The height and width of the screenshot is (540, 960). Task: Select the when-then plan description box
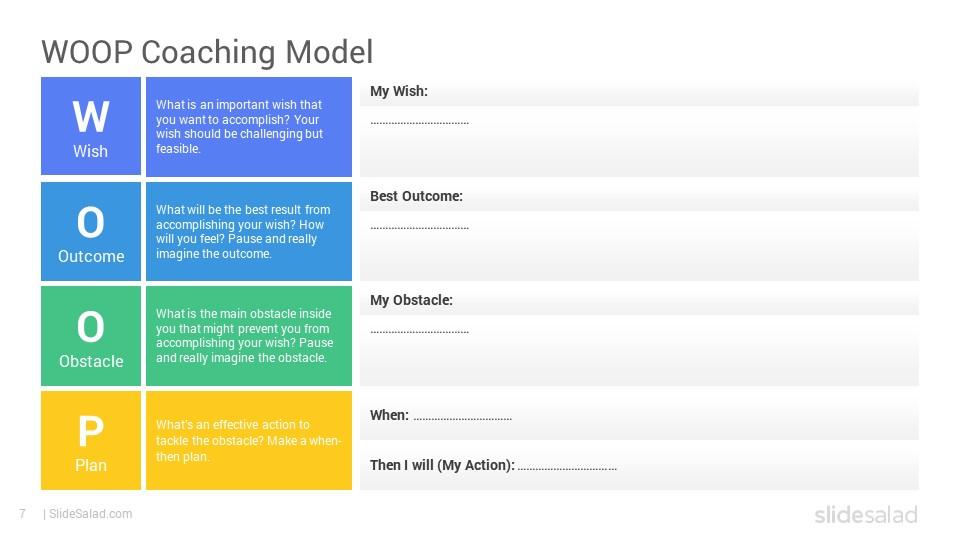tap(249, 440)
